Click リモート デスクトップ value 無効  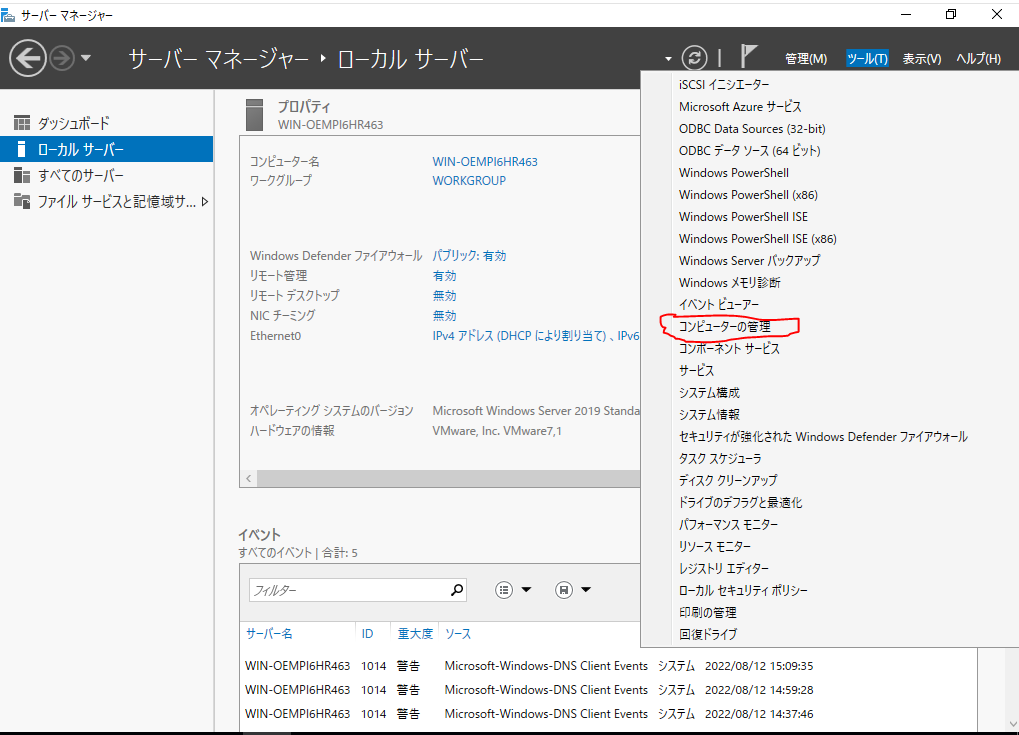click(x=445, y=295)
